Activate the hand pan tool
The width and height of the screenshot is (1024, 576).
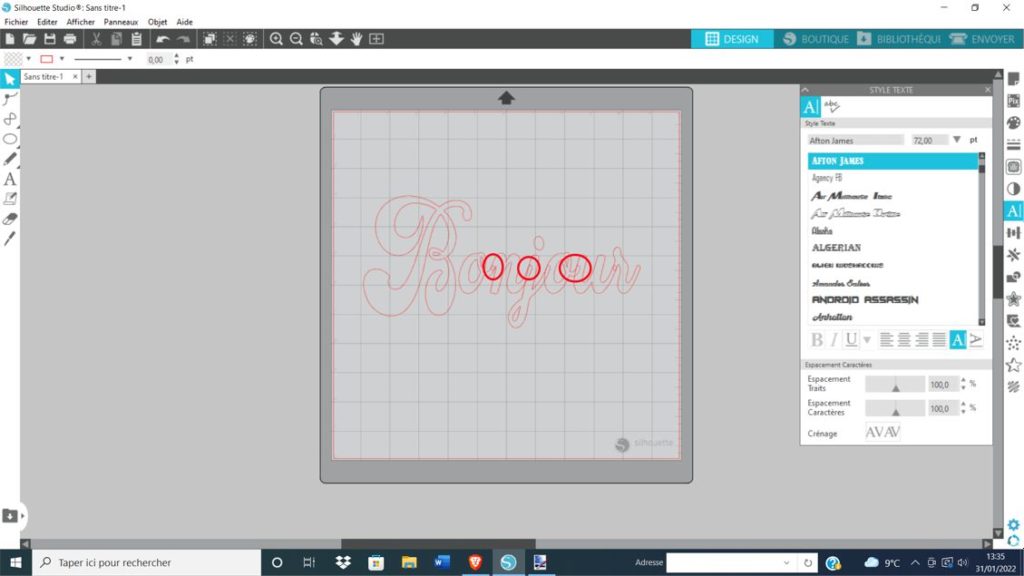coord(357,39)
